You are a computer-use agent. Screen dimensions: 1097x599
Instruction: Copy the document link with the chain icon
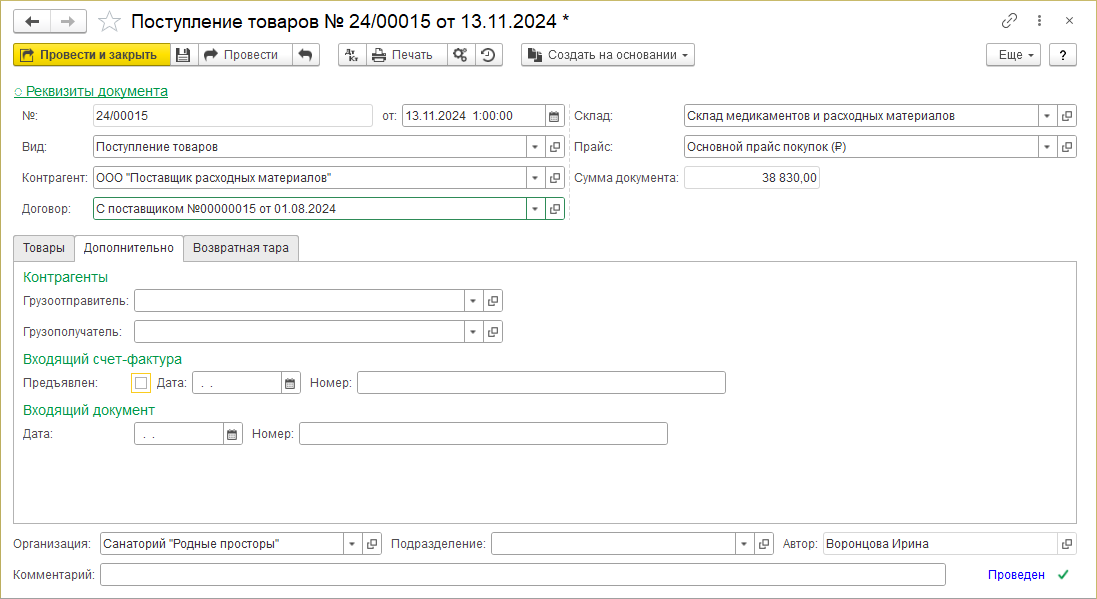1009,21
